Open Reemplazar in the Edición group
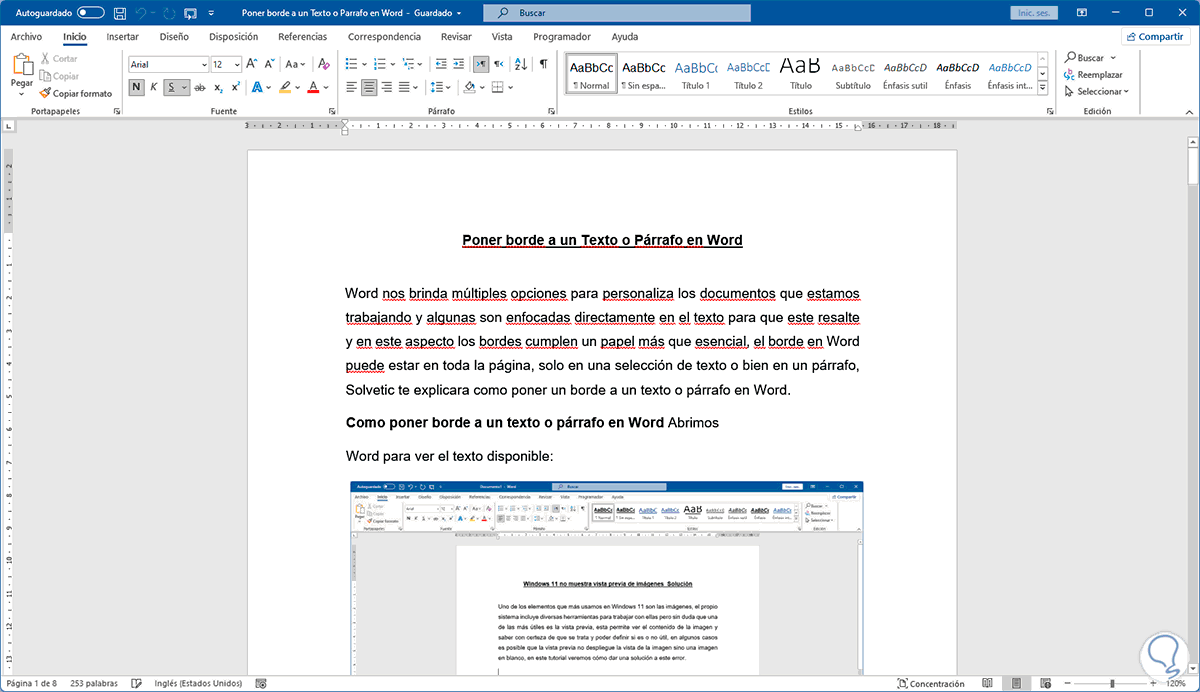The image size is (1200, 692). coord(1100,74)
